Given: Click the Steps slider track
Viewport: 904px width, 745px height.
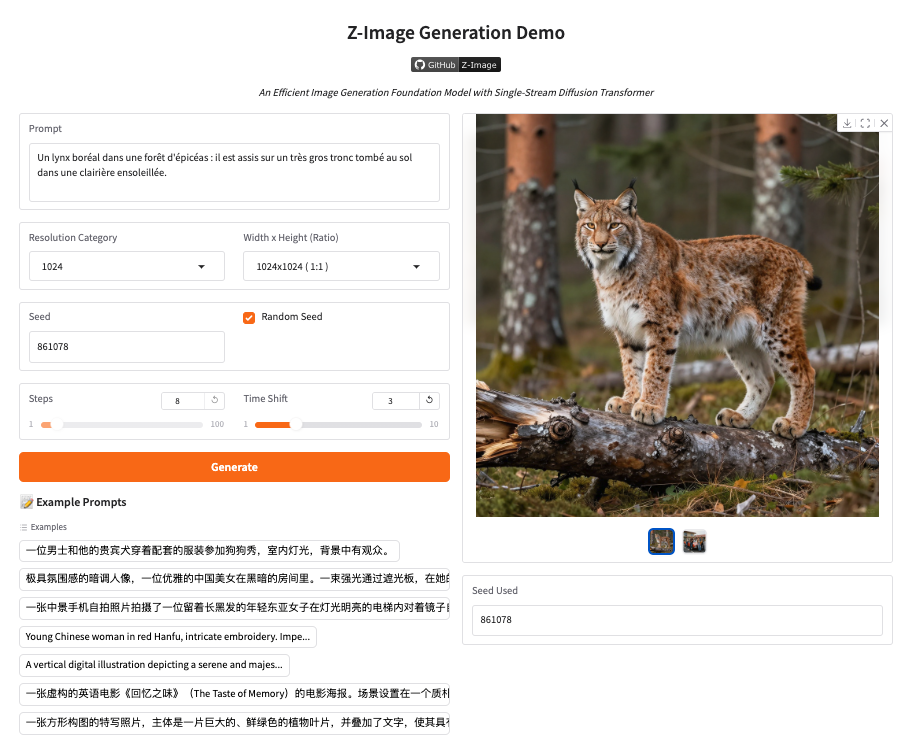Looking at the screenshot, I should [120, 425].
